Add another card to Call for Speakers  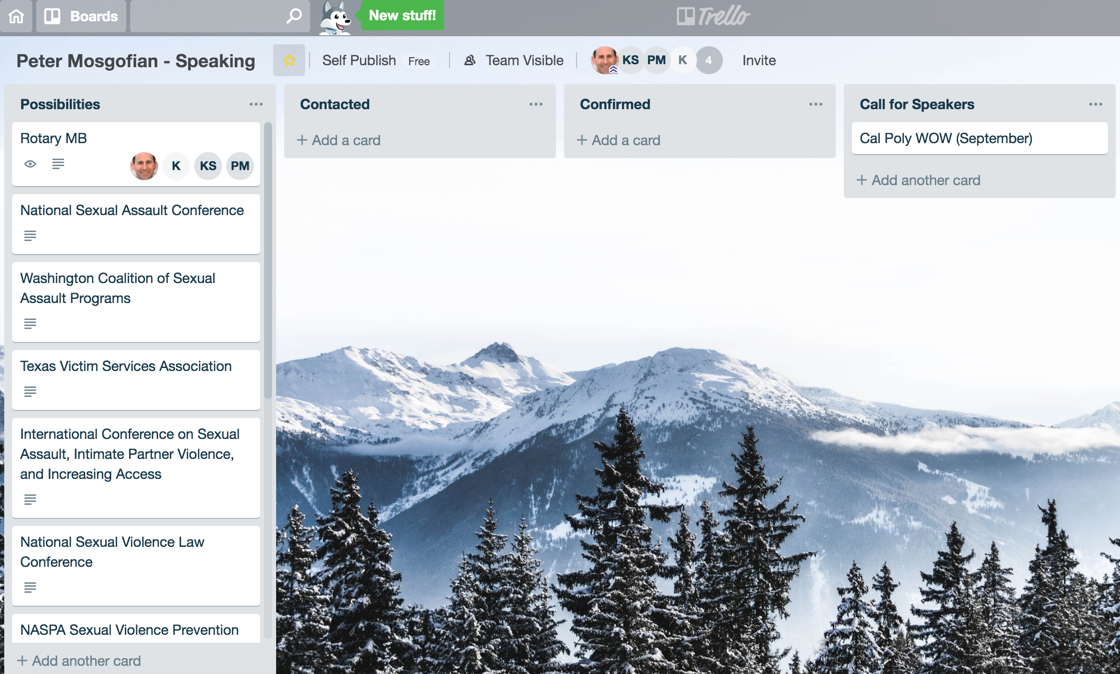[x=919, y=181]
